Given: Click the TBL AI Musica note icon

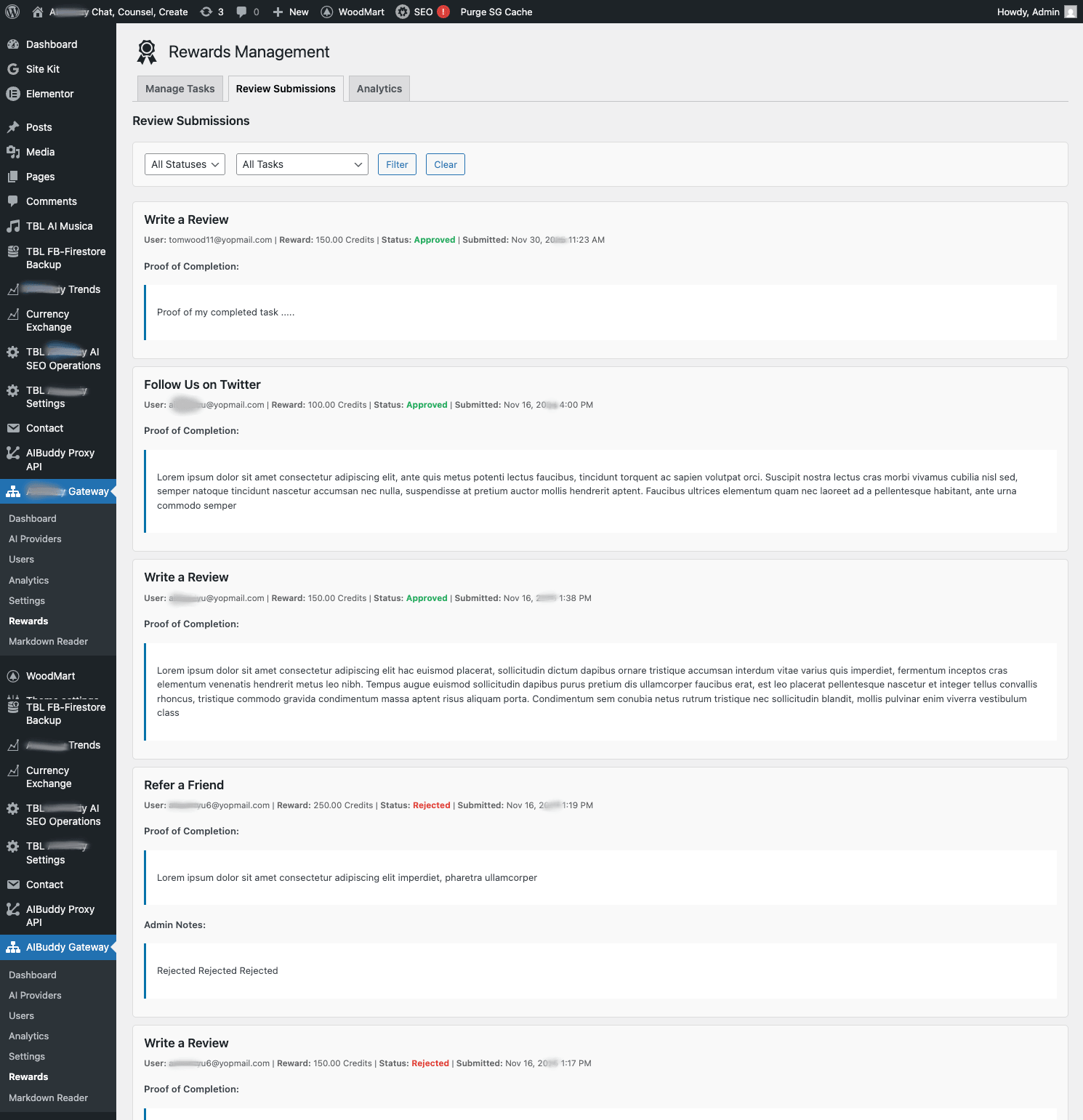Looking at the screenshot, I should pyautogui.click(x=13, y=226).
